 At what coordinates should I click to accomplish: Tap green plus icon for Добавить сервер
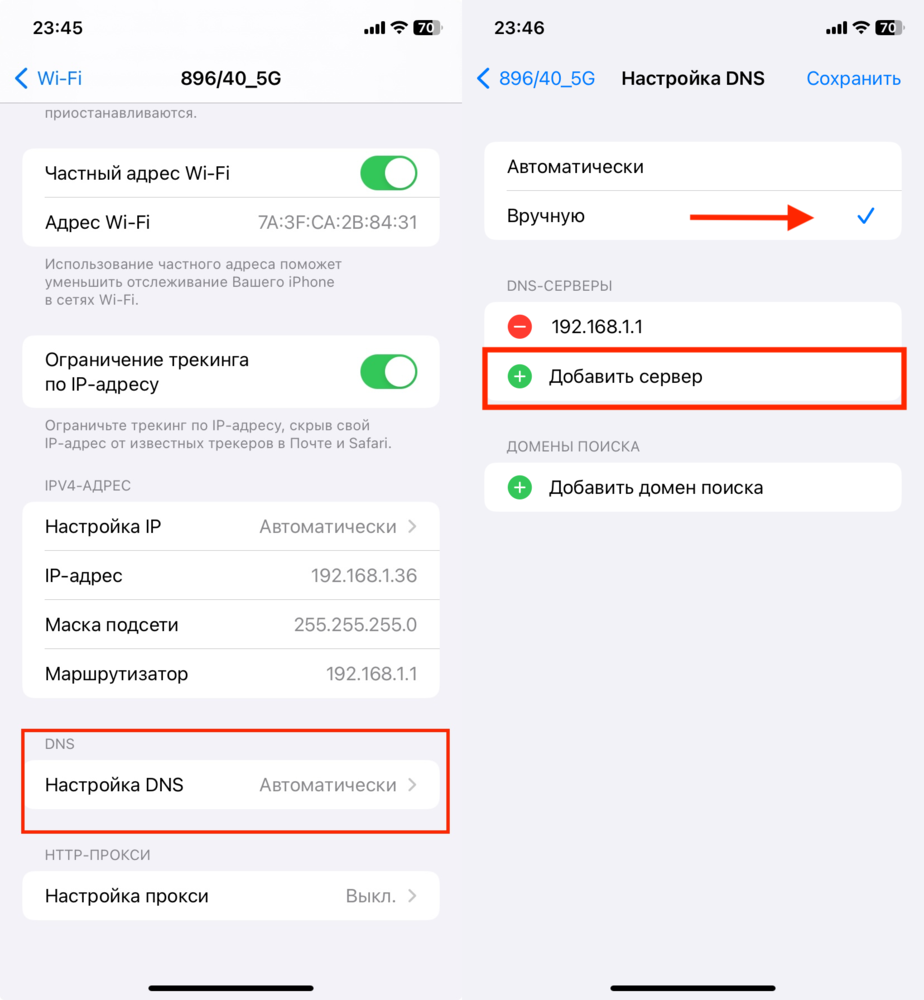(x=520, y=376)
